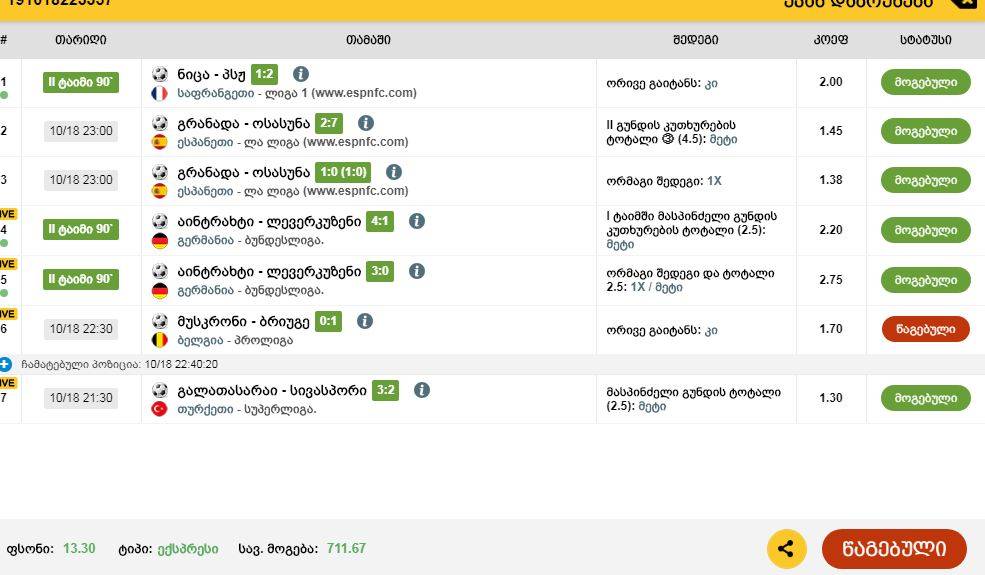Click odds value 1.45

pyautogui.click(x=830, y=131)
